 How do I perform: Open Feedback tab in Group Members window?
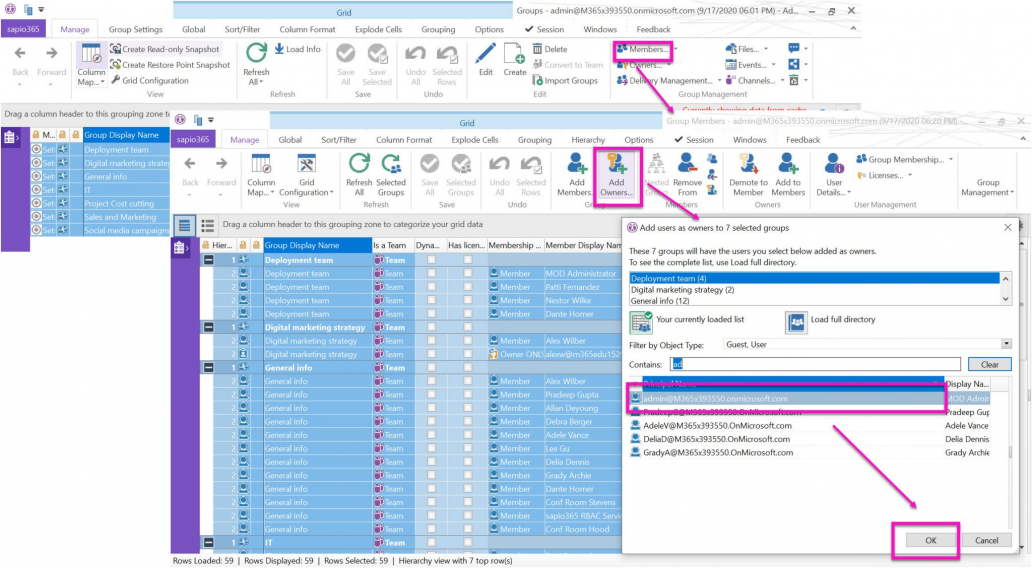coord(803,140)
